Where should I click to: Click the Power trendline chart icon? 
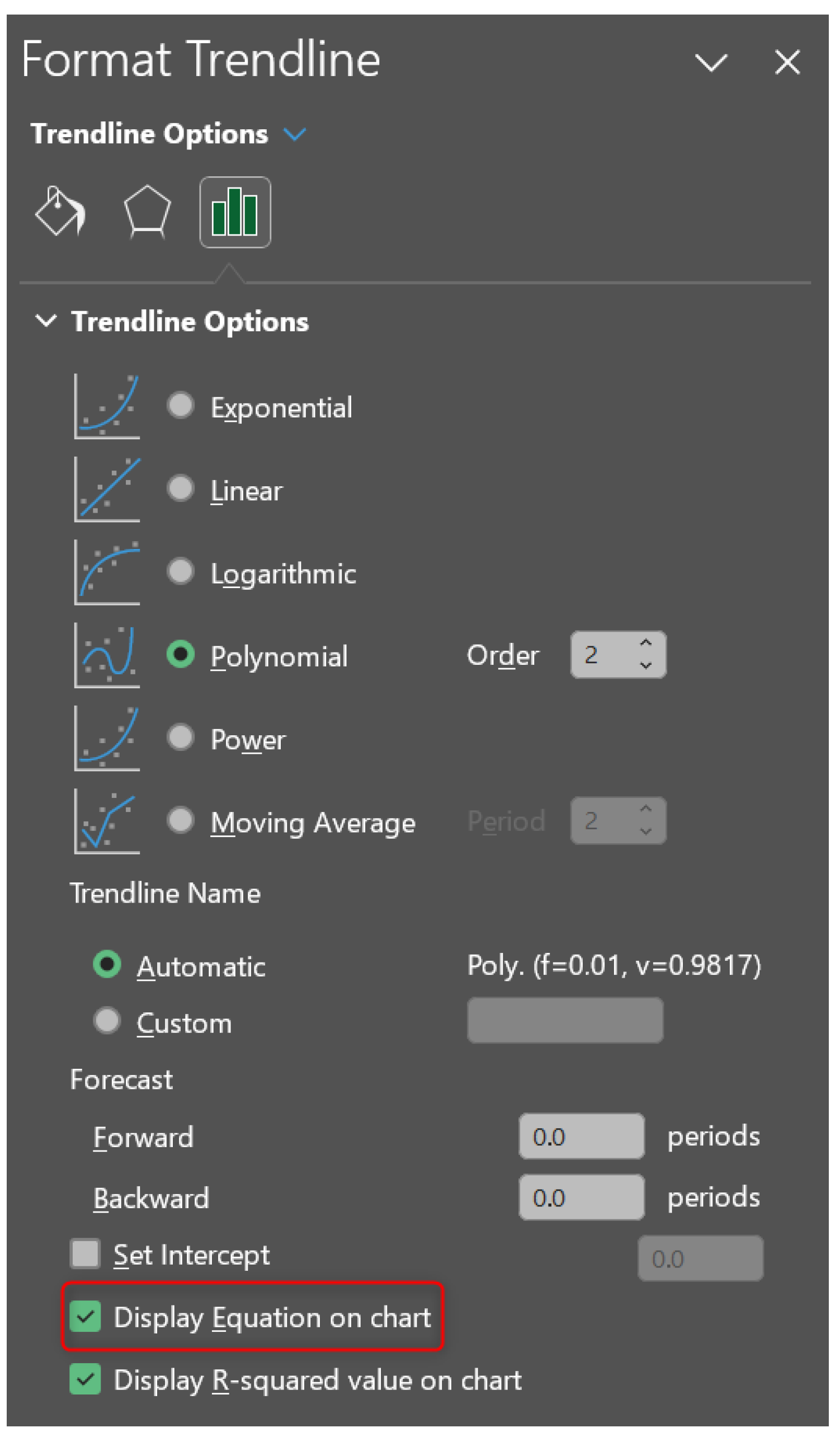pos(107,739)
